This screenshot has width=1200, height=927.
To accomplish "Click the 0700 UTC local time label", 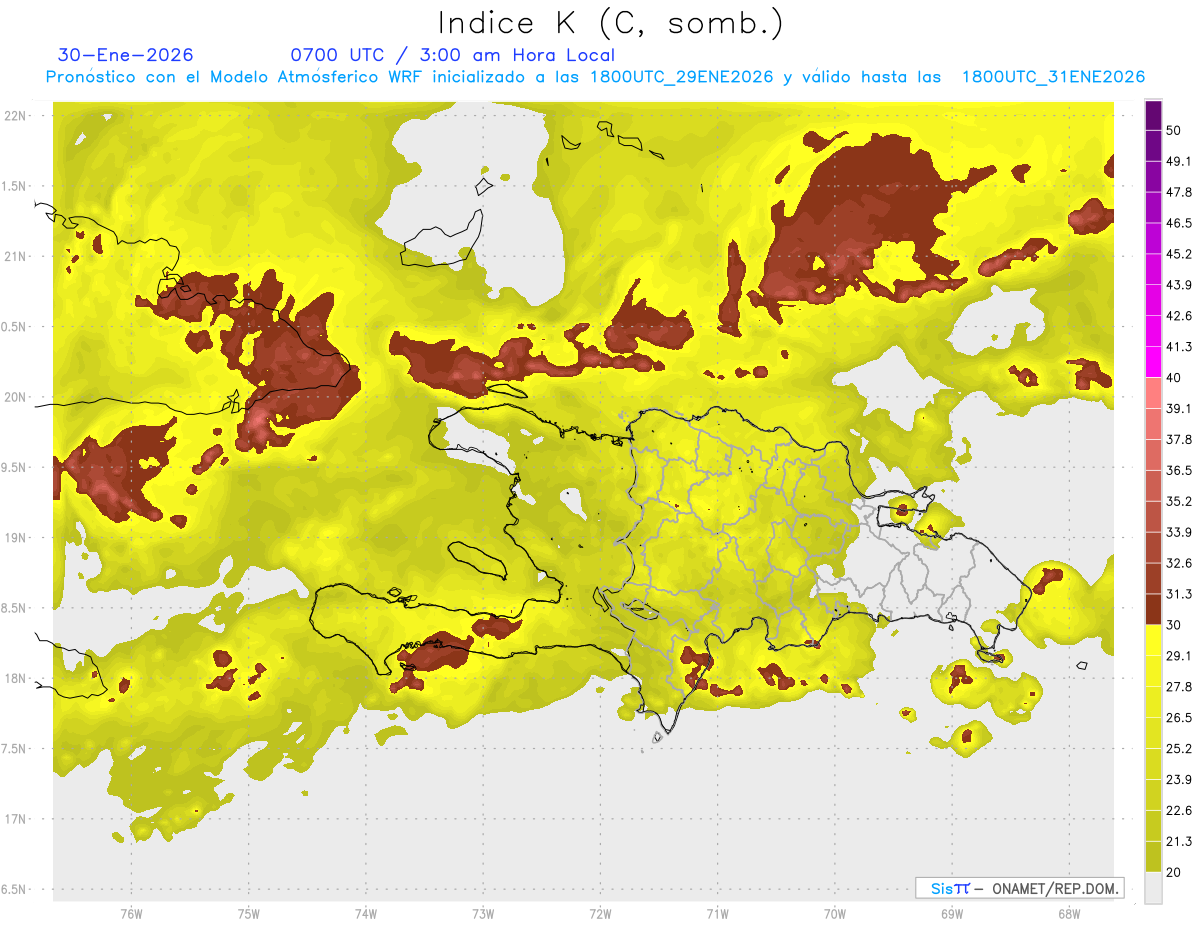I will (x=452, y=56).
